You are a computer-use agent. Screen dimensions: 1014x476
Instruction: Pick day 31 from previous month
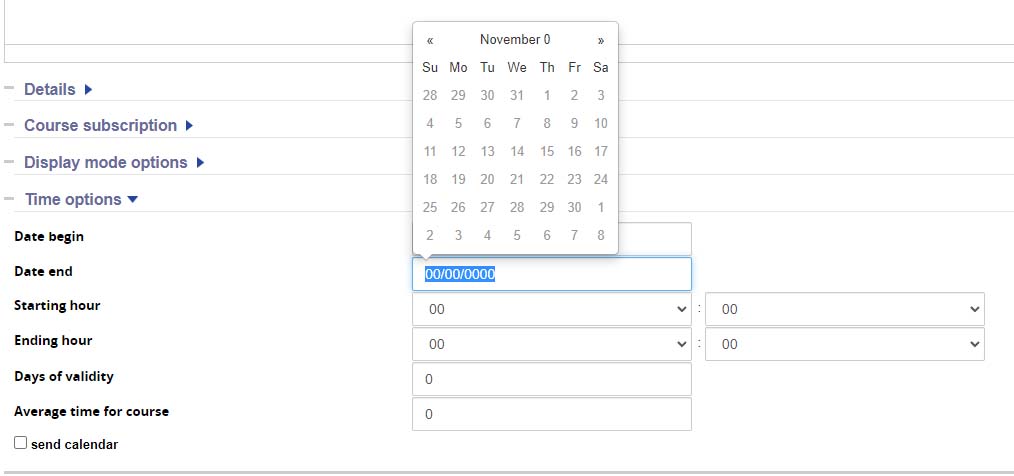pyautogui.click(x=516, y=96)
